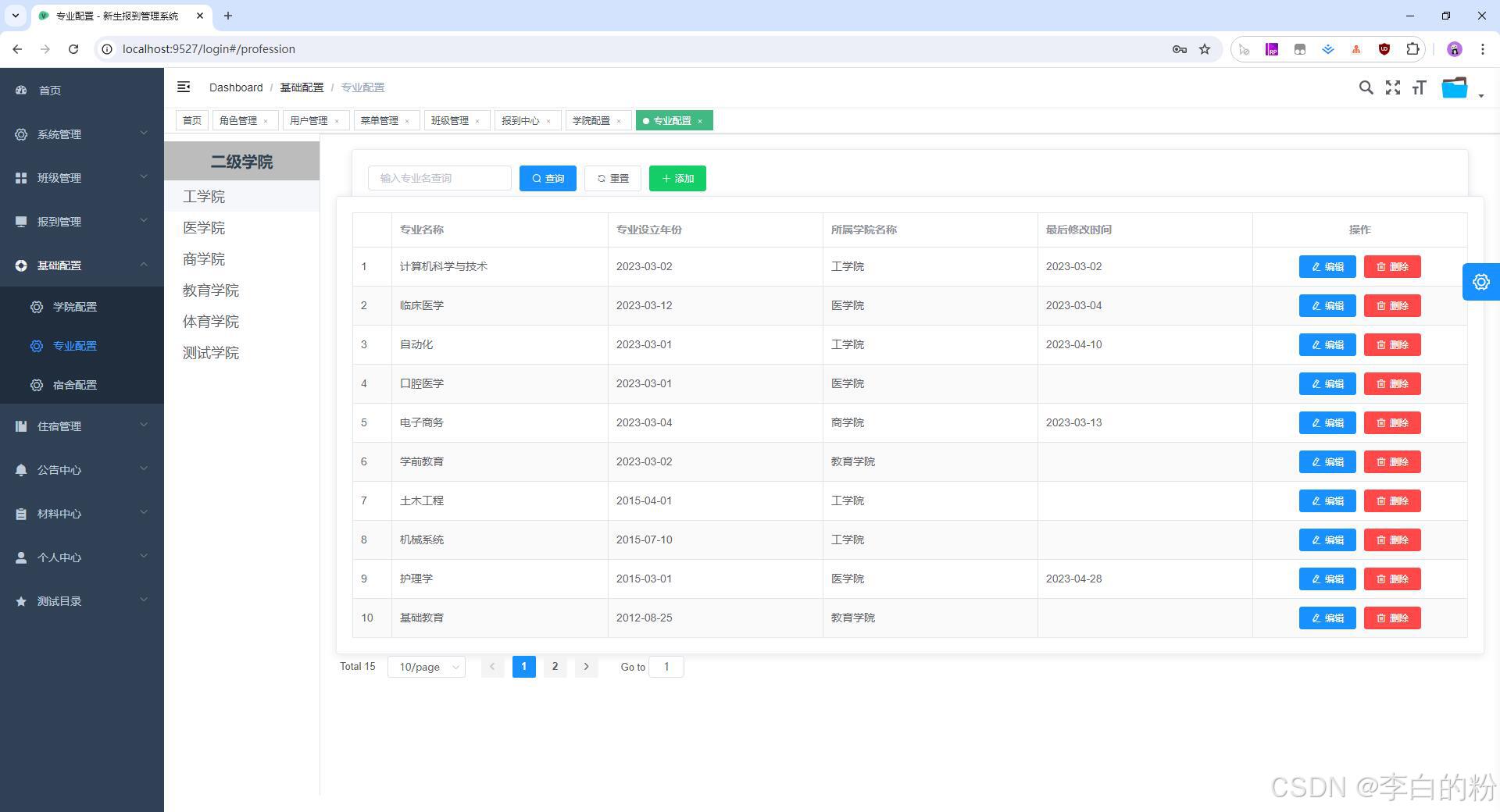Delete the 土木工程 row
The width and height of the screenshot is (1500, 812).
[1392, 500]
